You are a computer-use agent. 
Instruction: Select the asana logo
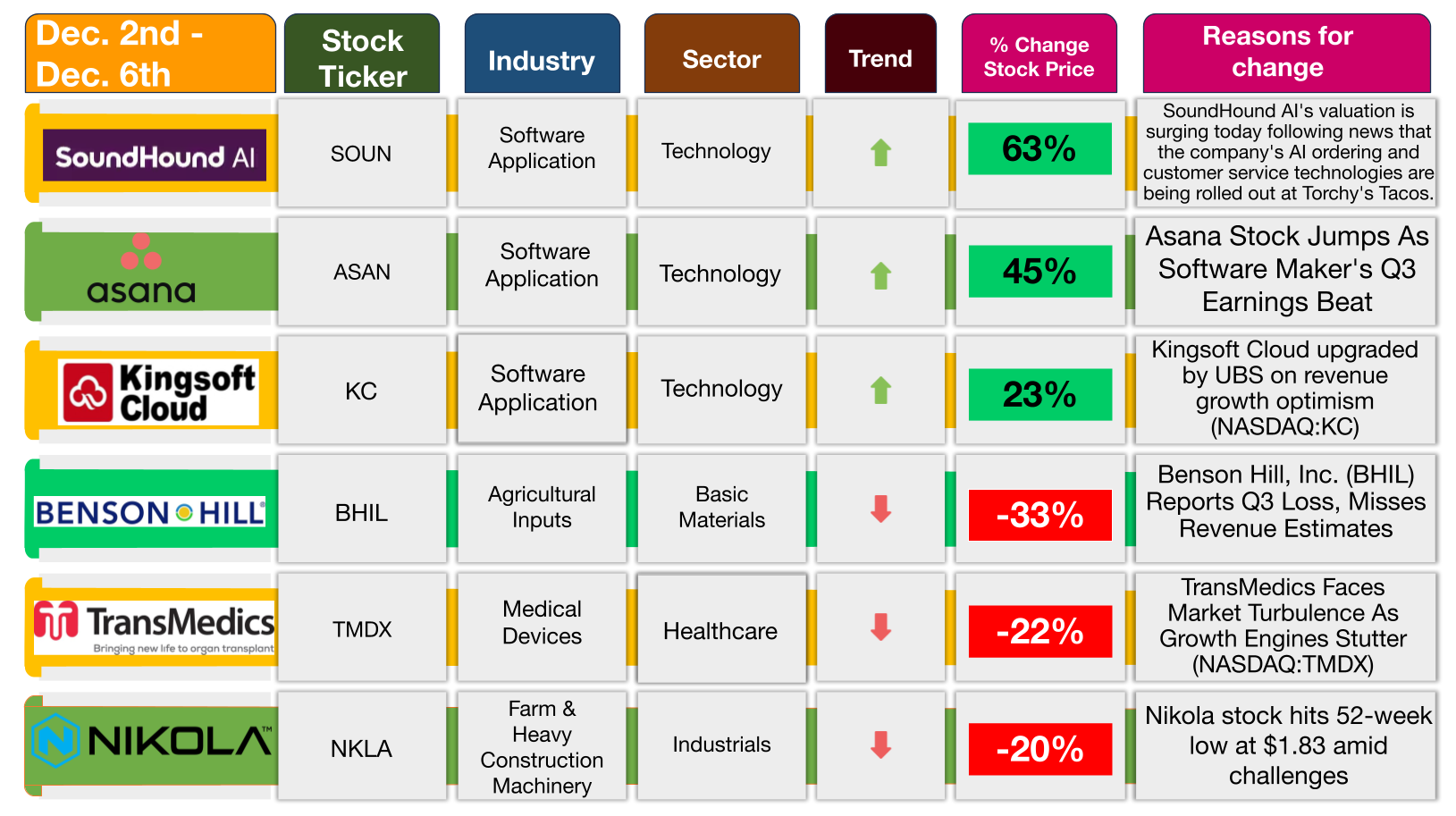click(x=141, y=269)
